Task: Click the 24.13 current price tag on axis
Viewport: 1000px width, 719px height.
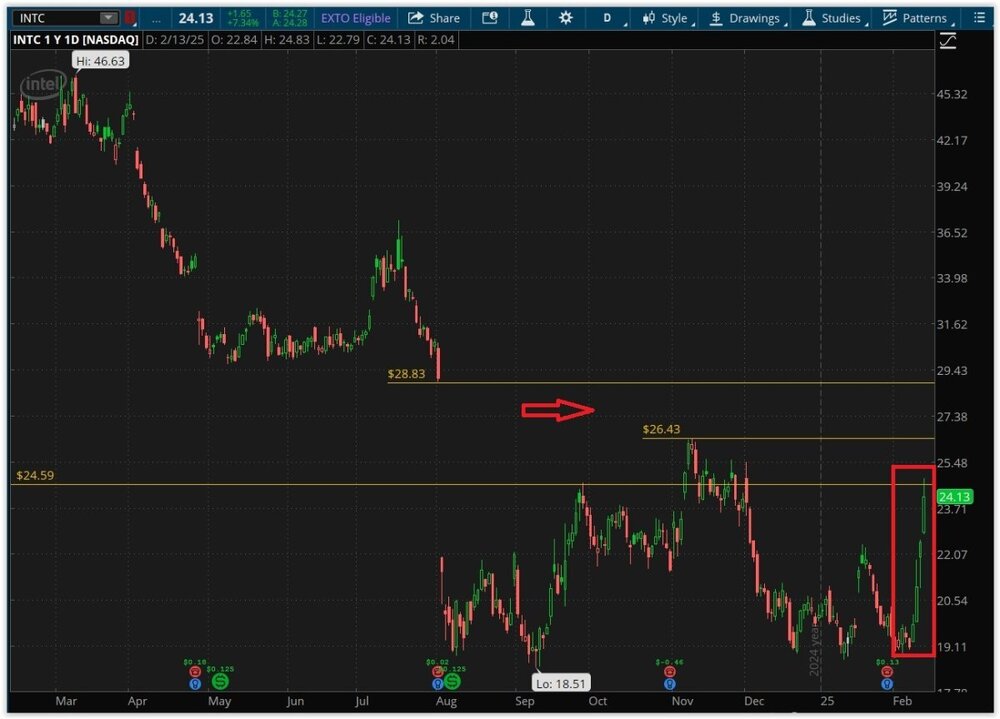Action: pos(955,497)
